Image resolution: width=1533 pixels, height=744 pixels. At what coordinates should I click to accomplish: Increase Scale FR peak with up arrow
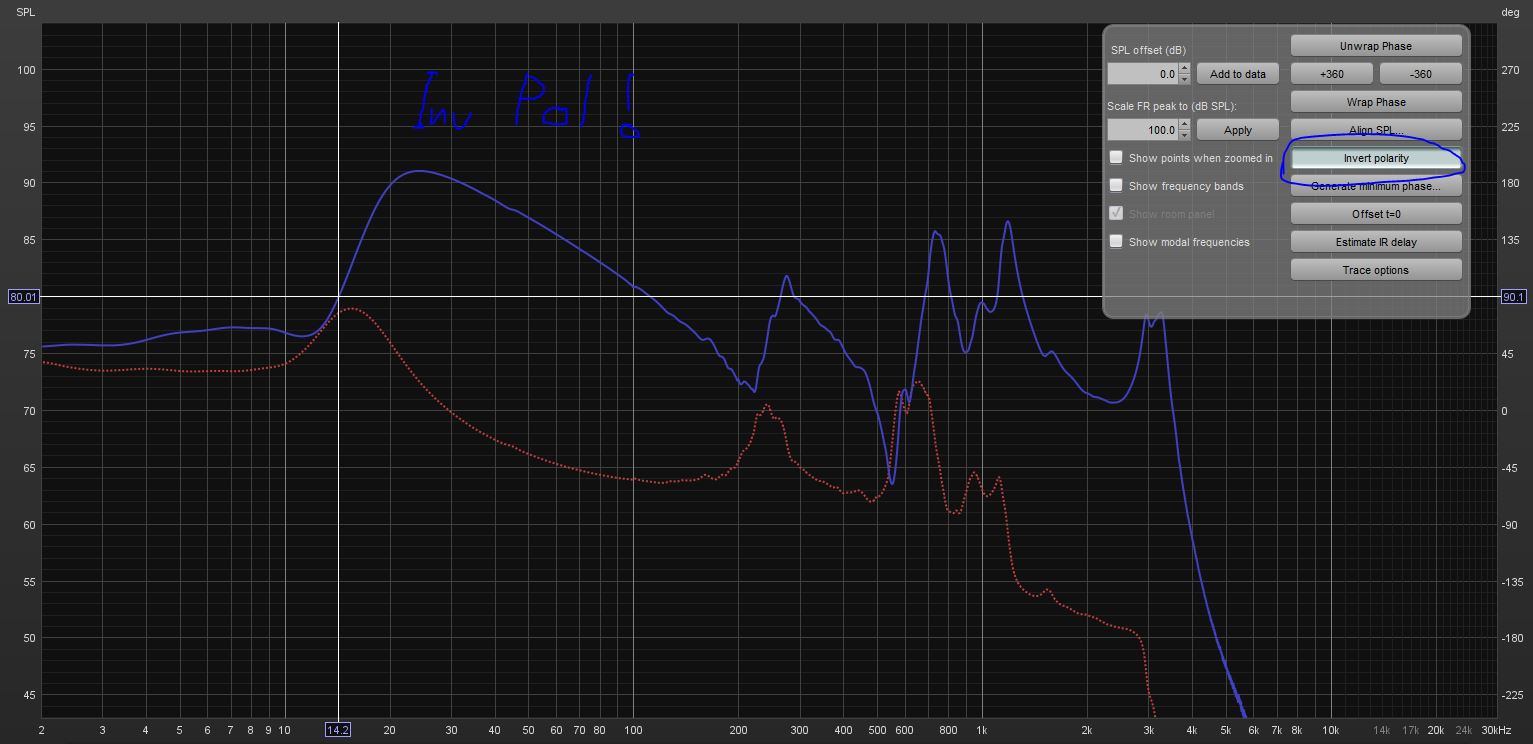(1185, 125)
